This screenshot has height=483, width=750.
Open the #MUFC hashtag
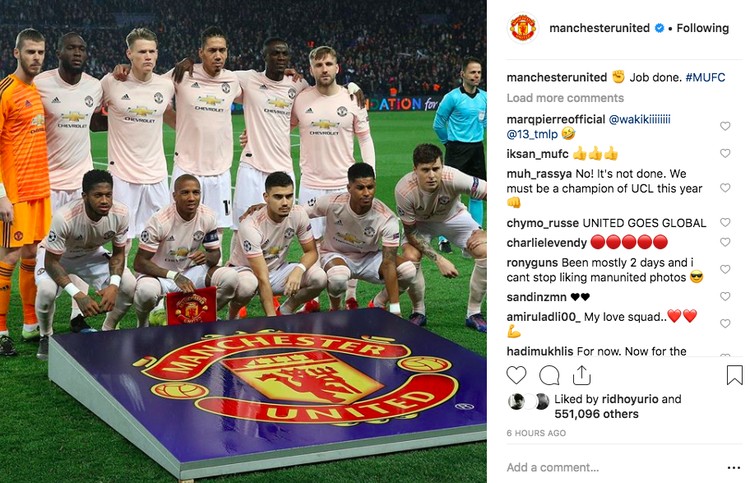coord(705,77)
